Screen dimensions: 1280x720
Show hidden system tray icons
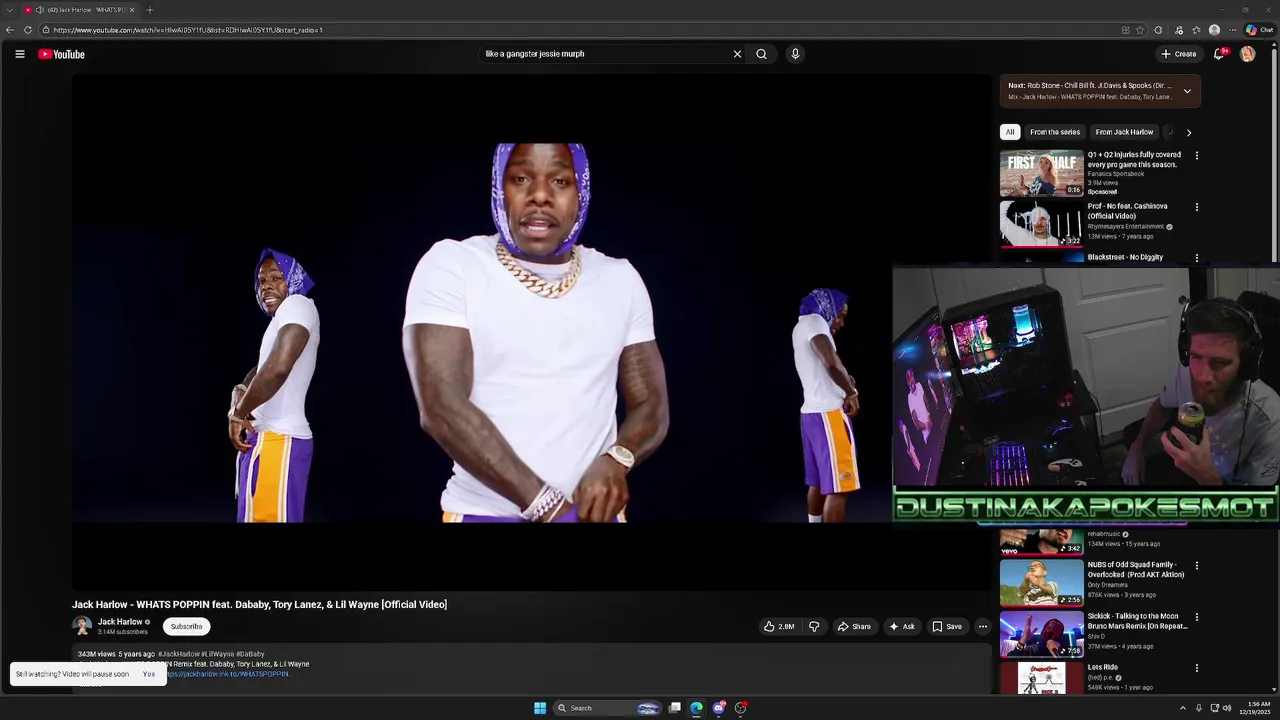(x=1182, y=708)
